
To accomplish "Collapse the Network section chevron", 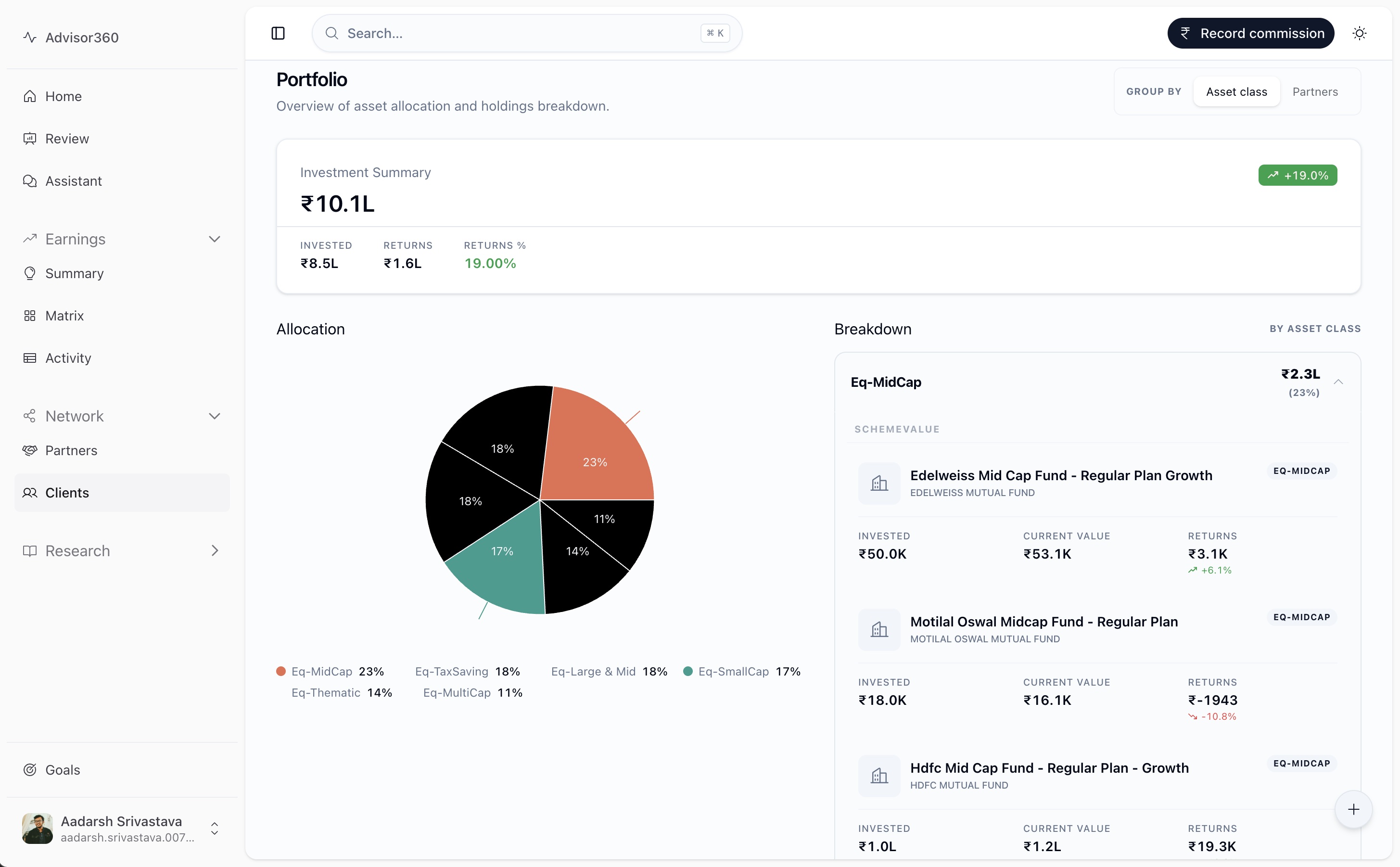I will tap(215, 416).
